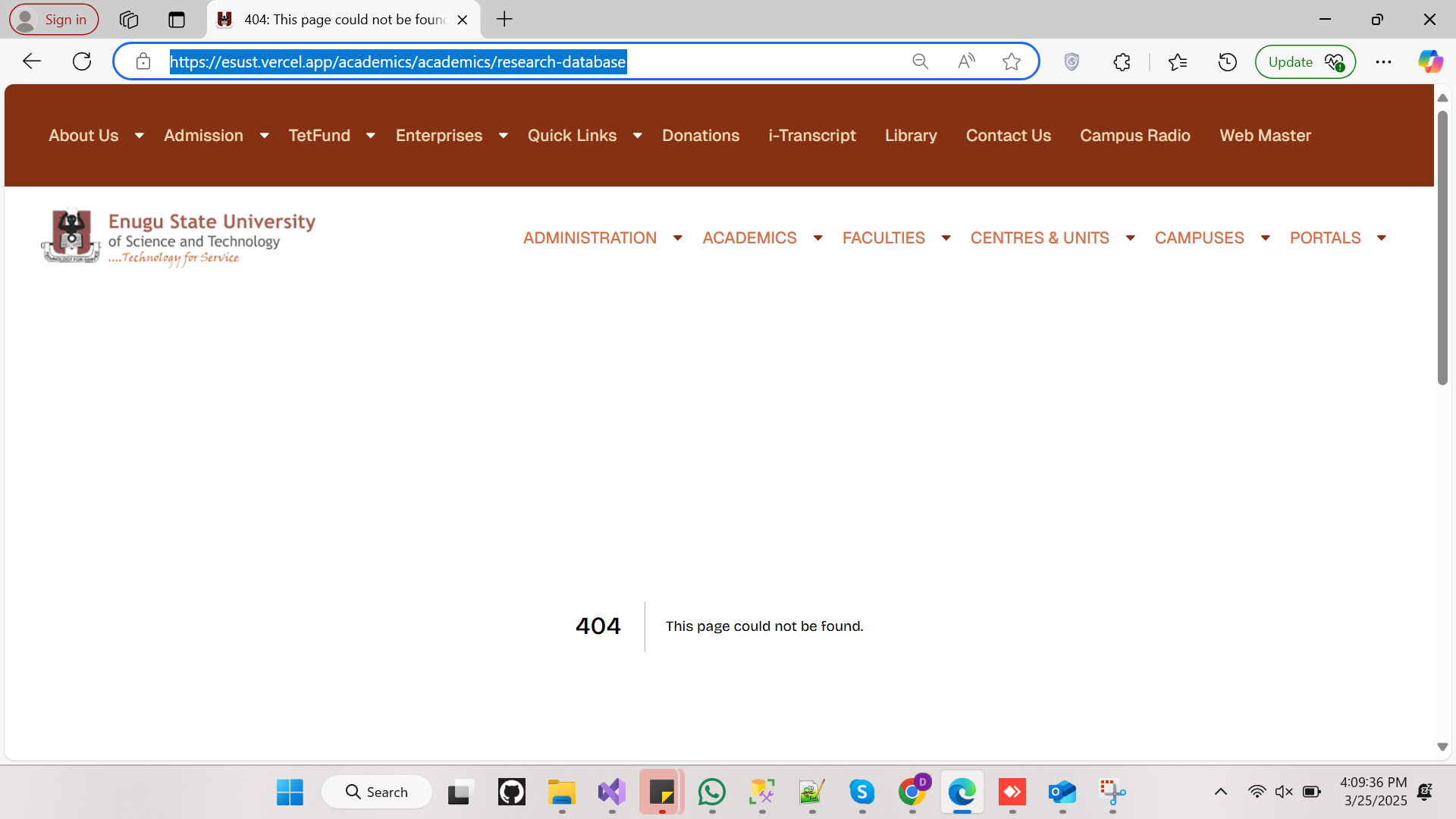Toggle the muted speaker tray icon

pos(1283,792)
